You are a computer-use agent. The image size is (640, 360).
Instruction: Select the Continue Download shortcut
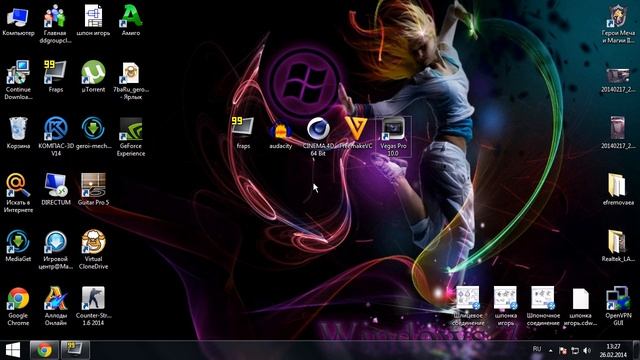[18, 80]
